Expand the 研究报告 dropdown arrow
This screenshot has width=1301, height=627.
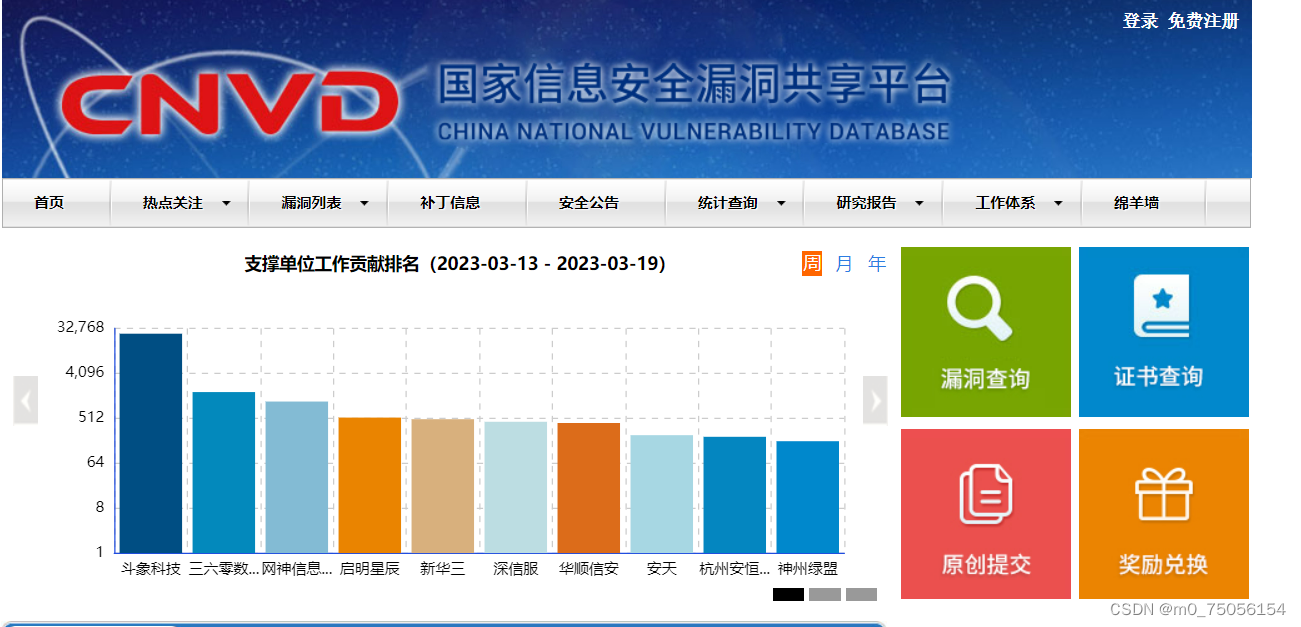click(x=919, y=204)
